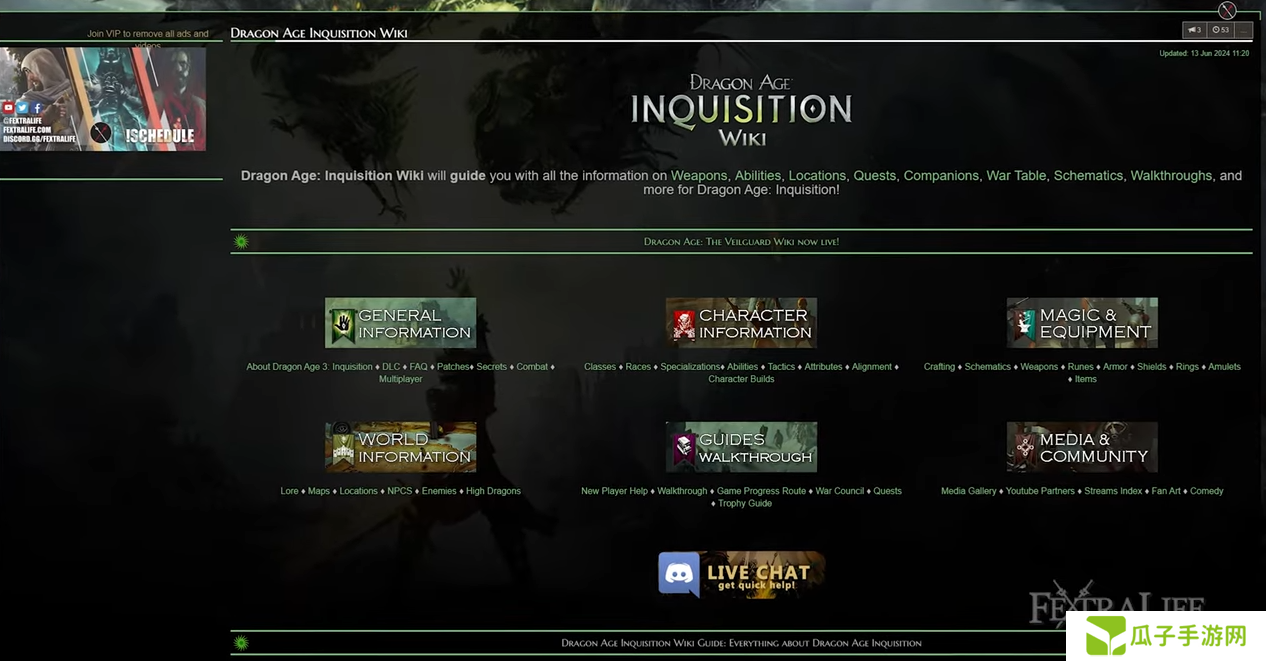Open the General Information banner
Viewport: 1266px width, 661px height.
tap(400, 323)
